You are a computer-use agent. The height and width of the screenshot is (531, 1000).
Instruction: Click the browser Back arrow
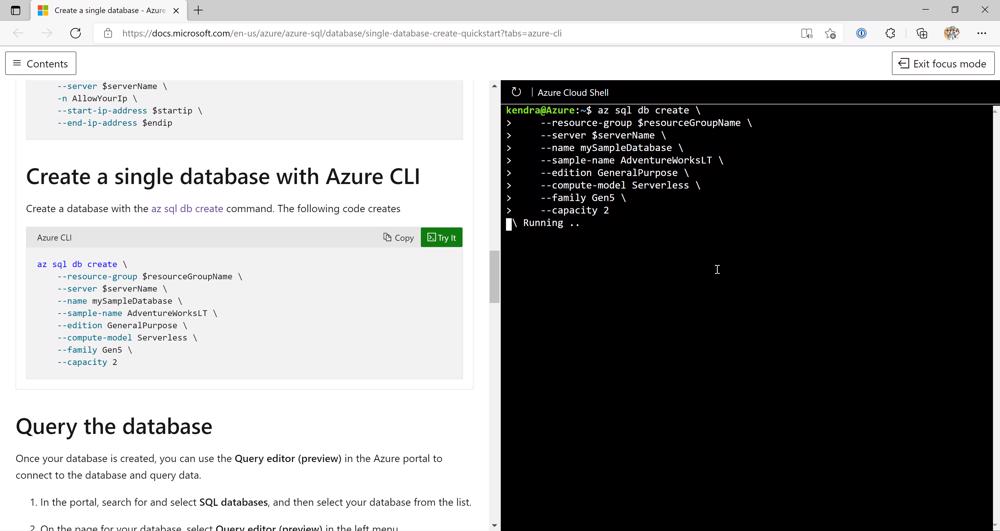click(18, 33)
